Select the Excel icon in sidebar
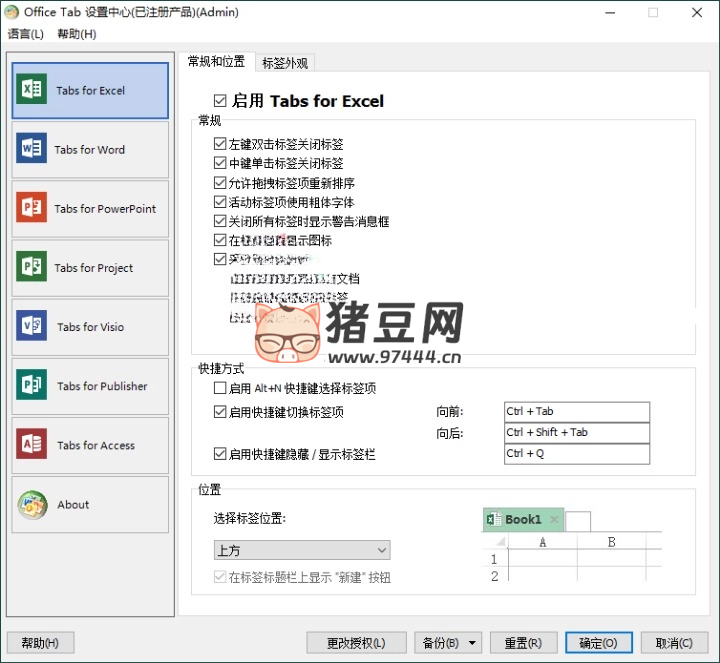This screenshot has height=663, width=720. pos(31,89)
